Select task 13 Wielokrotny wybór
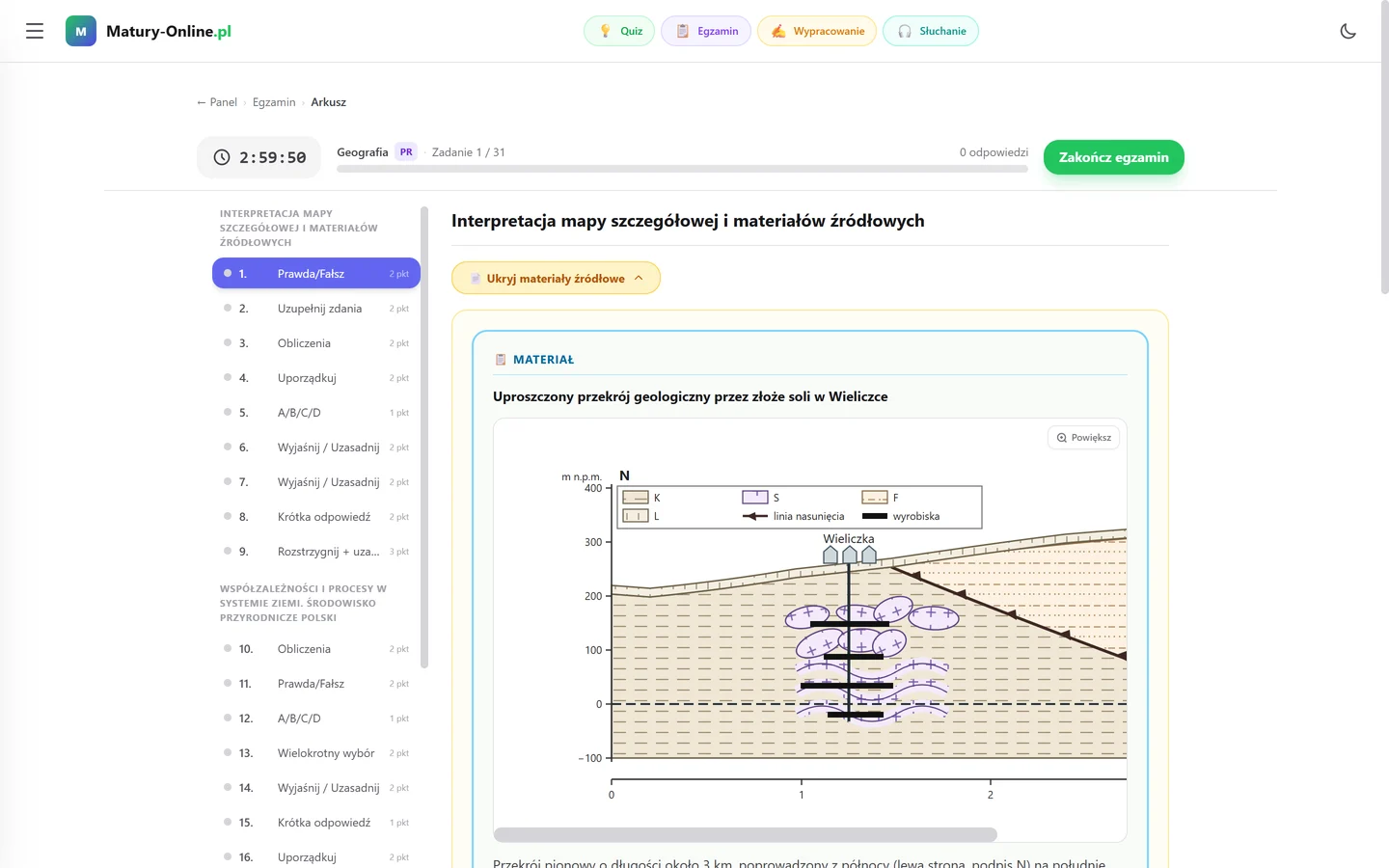The image size is (1389, 868). pyautogui.click(x=316, y=753)
